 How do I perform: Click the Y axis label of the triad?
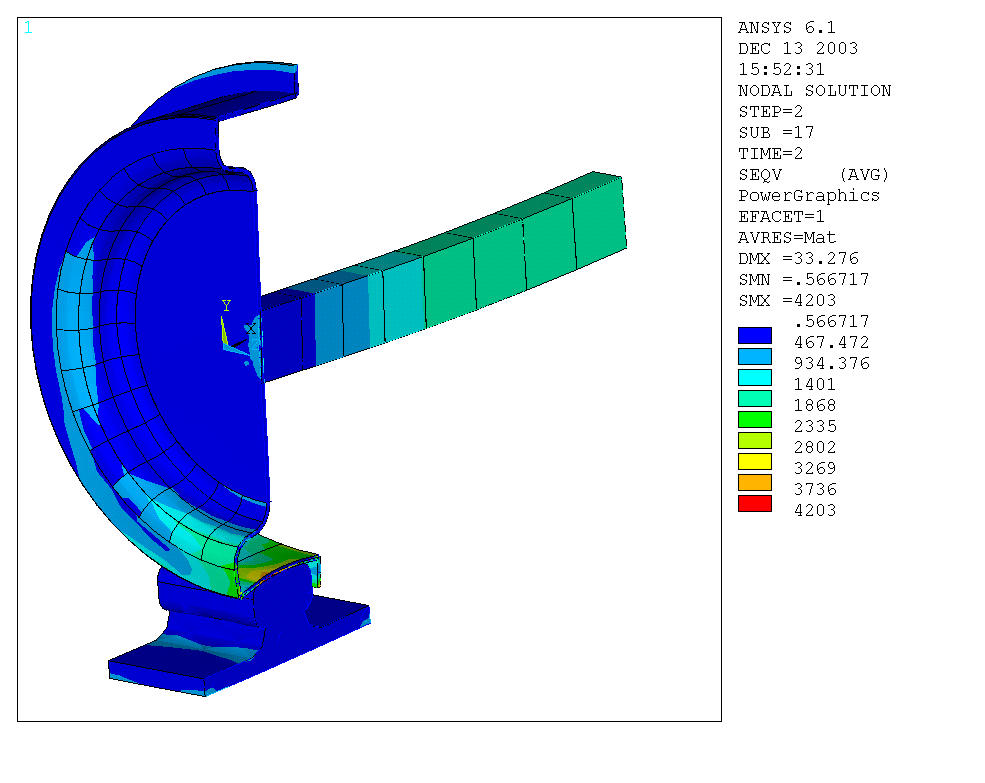point(226,305)
